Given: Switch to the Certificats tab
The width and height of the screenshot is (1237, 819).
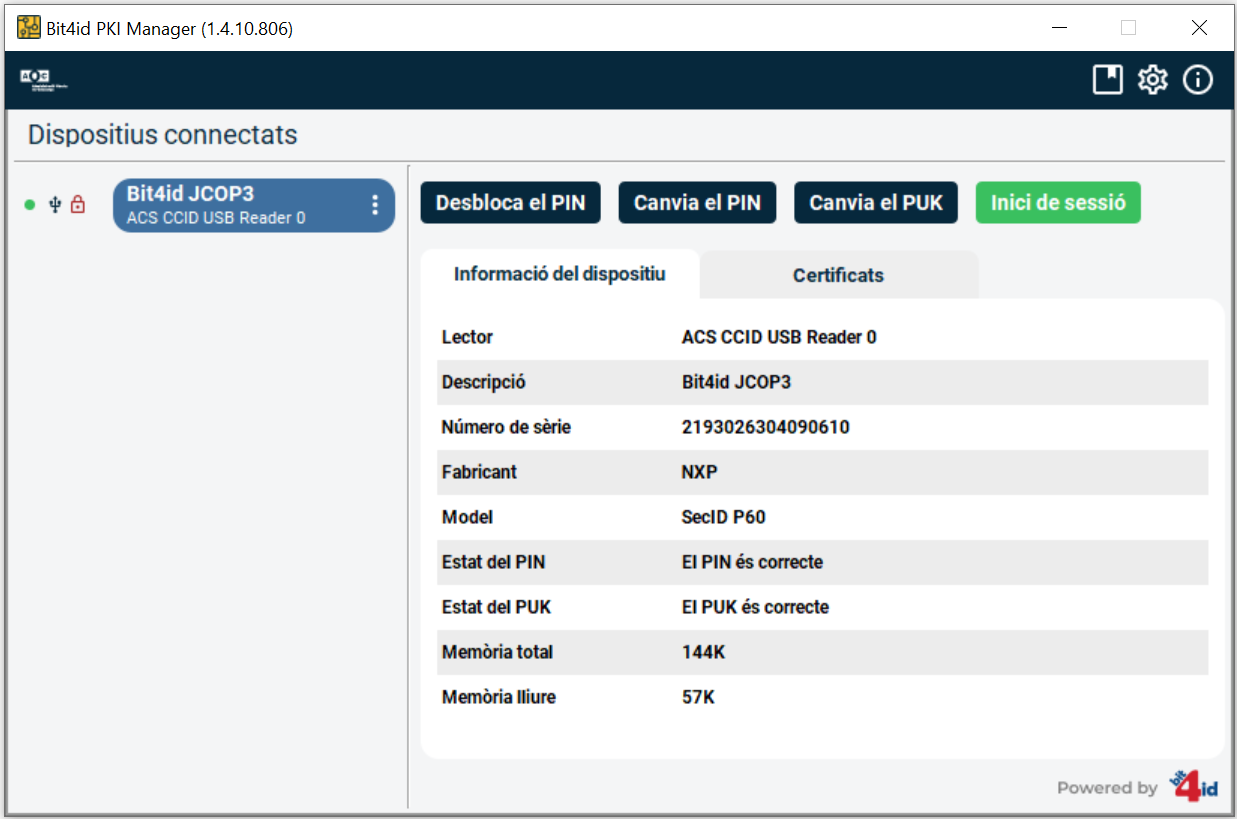Looking at the screenshot, I should (x=839, y=275).
